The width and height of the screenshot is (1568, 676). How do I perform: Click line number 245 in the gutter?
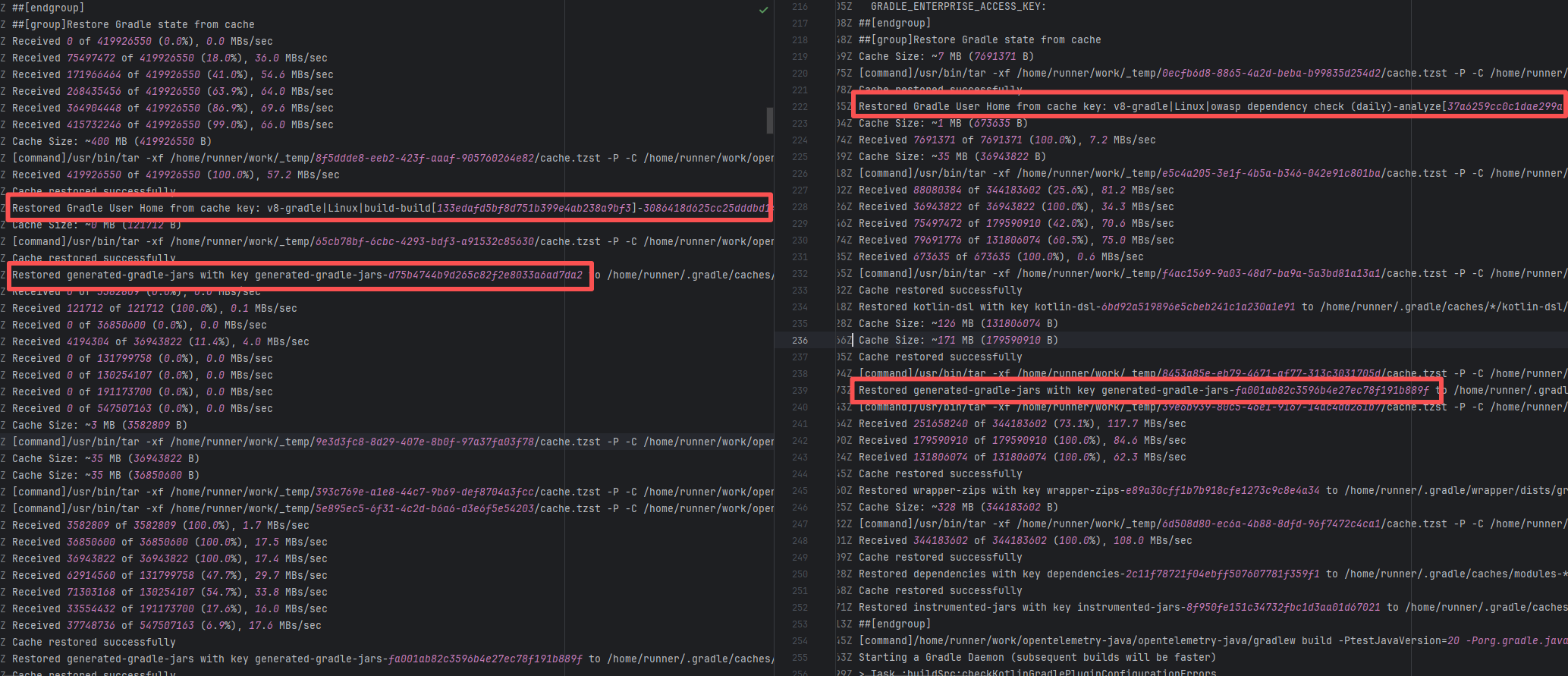[x=800, y=491]
